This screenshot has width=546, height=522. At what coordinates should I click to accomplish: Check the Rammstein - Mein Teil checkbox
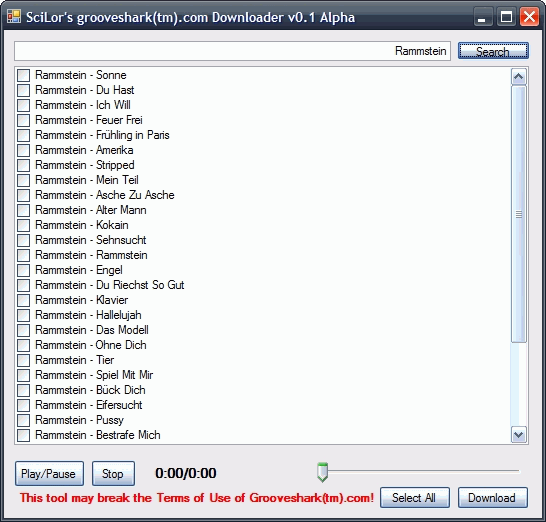click(x=23, y=180)
